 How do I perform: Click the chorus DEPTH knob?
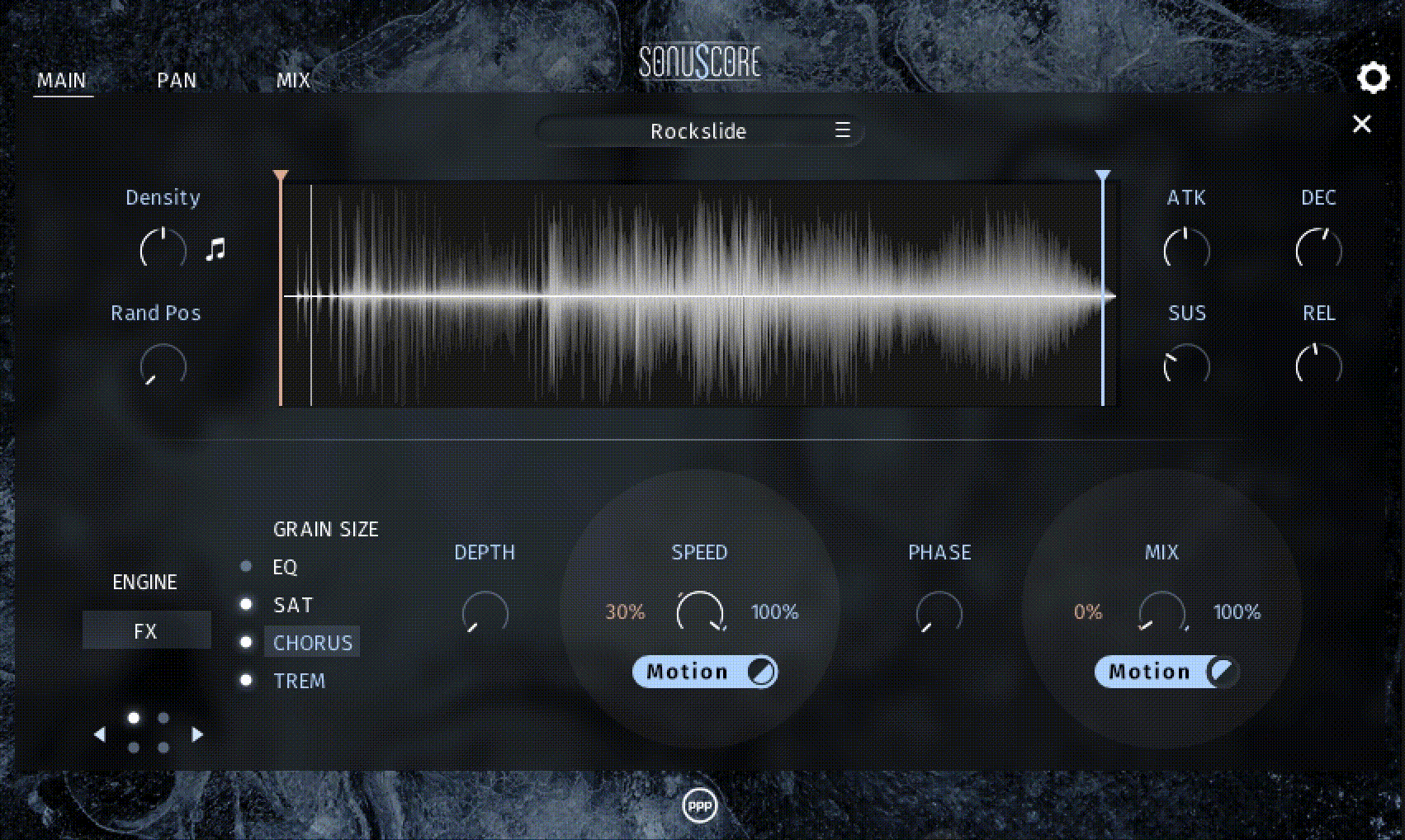485,613
